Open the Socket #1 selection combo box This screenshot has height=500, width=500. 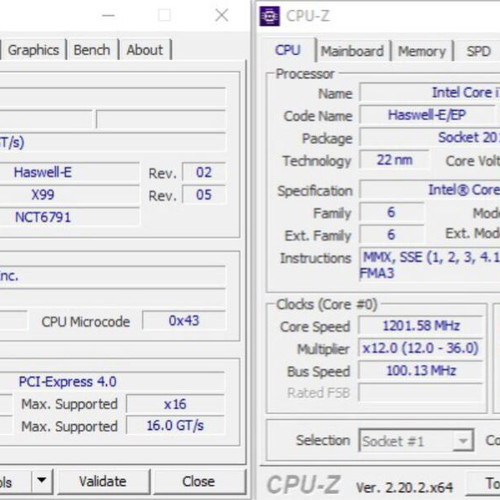point(416,441)
